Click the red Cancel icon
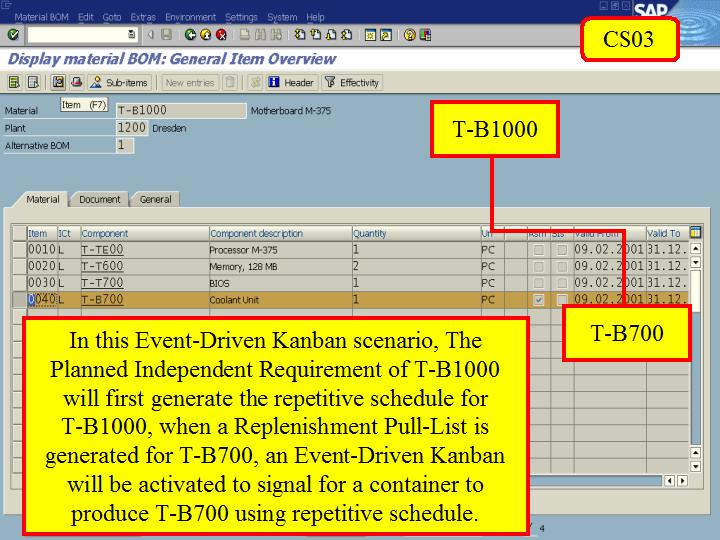This screenshot has width=720, height=540. (221, 34)
